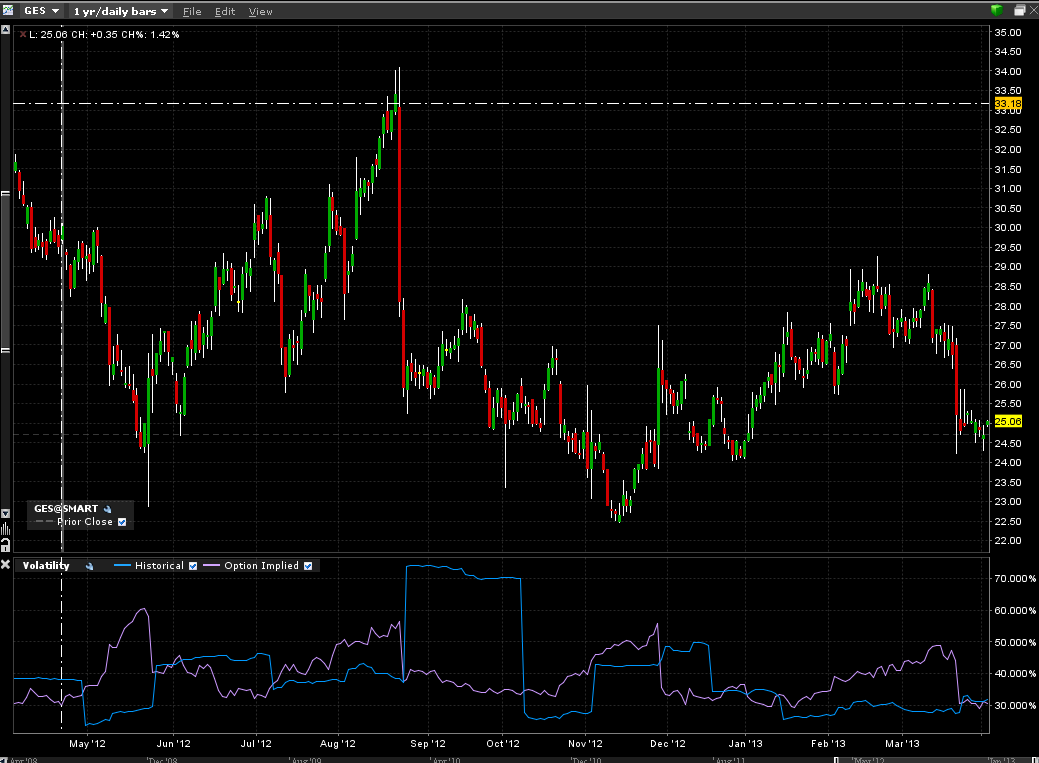Click the Dec '12 date axis label
This screenshot has width=1039, height=763.
point(668,744)
